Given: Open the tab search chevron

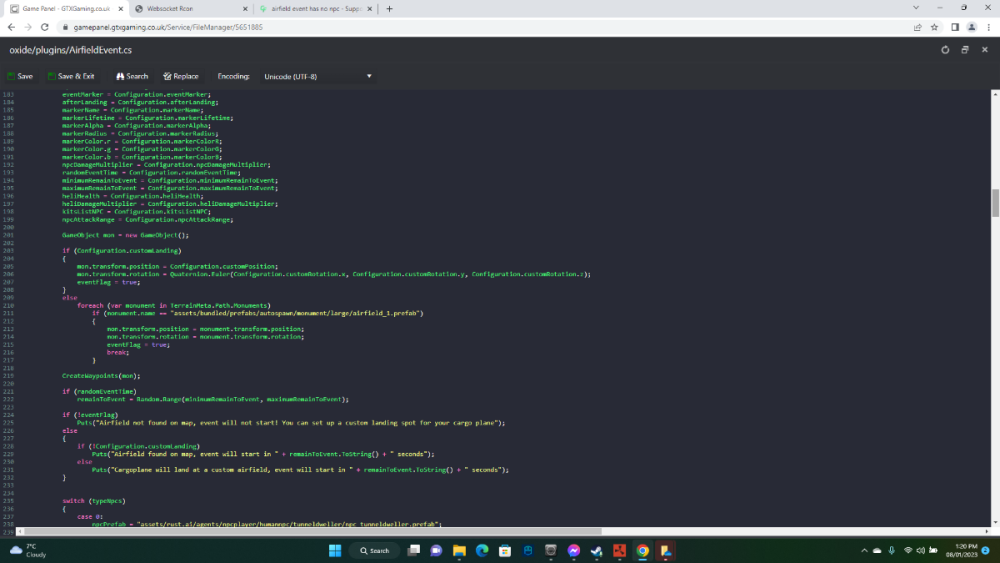Looking at the screenshot, I should point(916,8).
